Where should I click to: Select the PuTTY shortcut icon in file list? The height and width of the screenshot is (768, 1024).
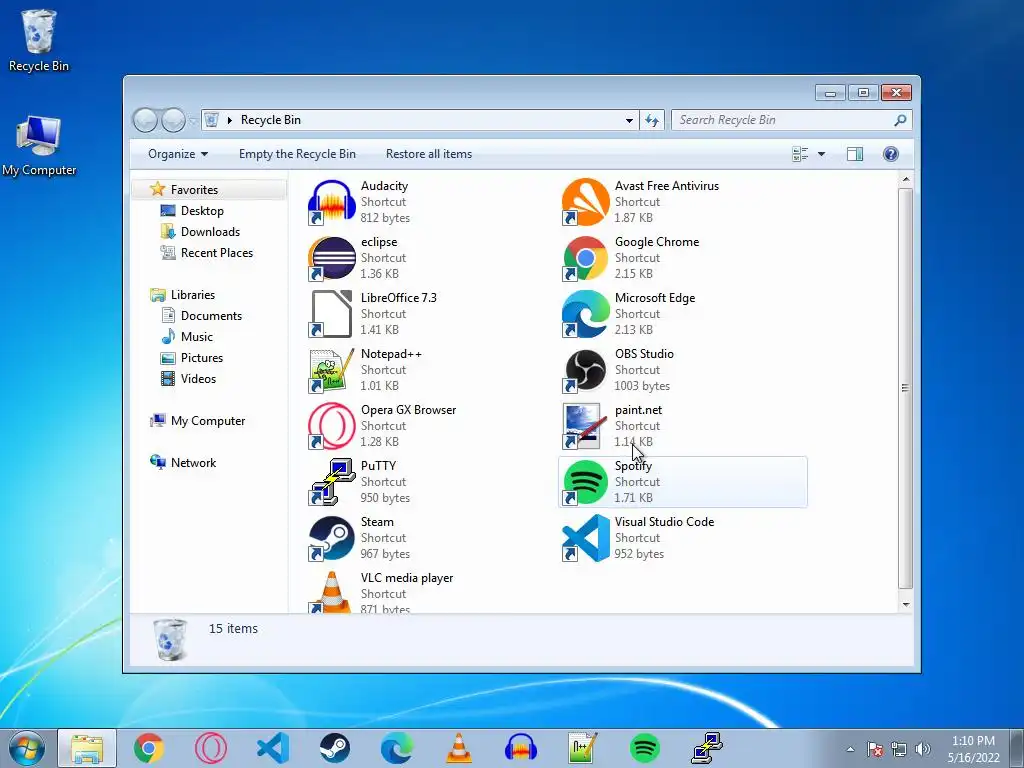332,483
